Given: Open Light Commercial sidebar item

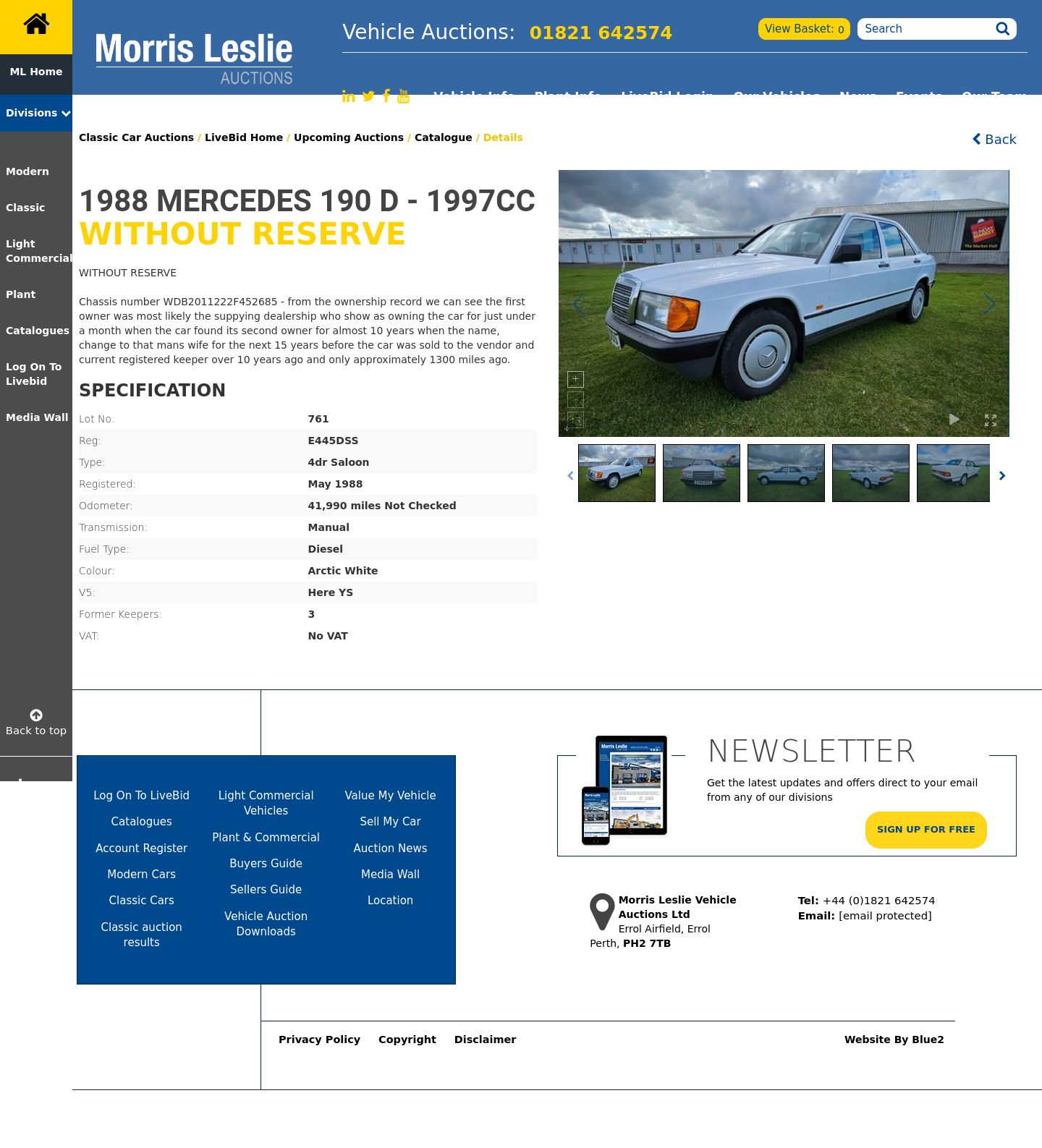Looking at the screenshot, I should (x=39, y=251).
